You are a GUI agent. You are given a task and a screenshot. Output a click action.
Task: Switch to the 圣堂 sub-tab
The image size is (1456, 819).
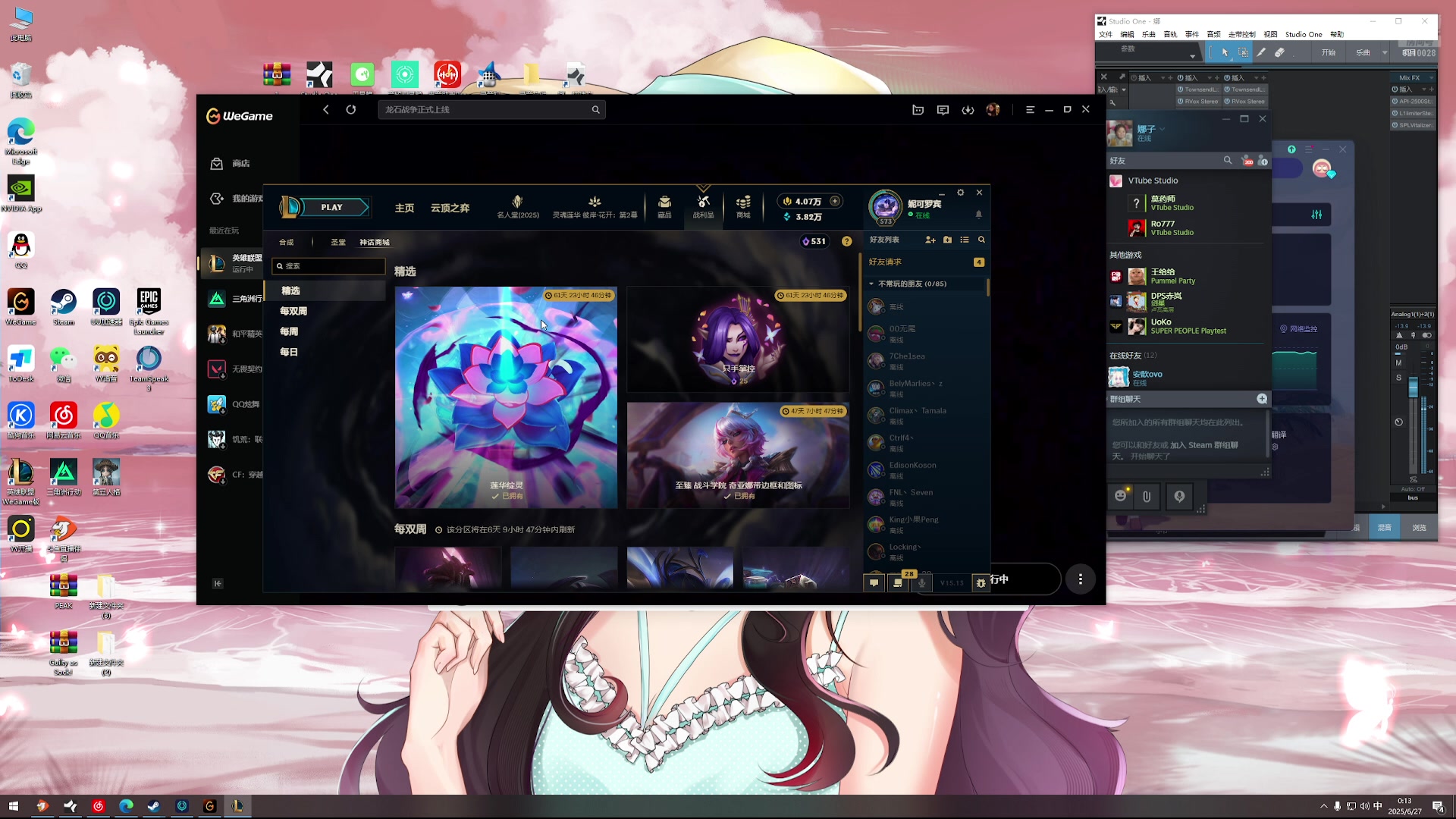(x=338, y=243)
